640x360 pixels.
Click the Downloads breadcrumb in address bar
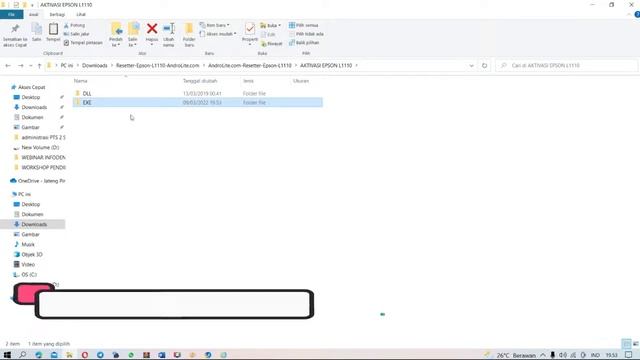pyautogui.click(x=95, y=65)
